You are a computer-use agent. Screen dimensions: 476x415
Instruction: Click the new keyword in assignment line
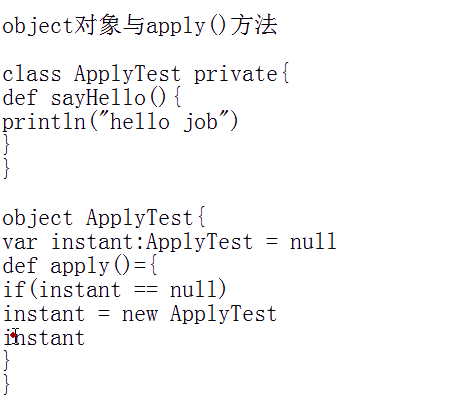(x=140, y=314)
